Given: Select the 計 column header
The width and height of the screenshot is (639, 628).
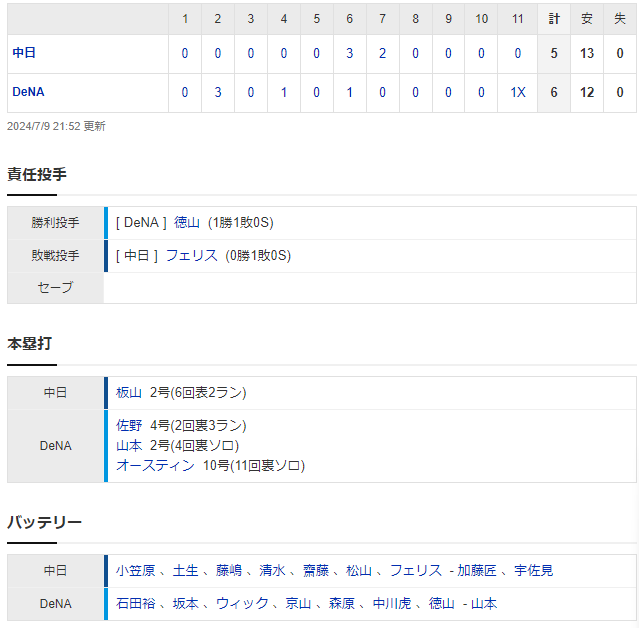Looking at the screenshot, I should pyautogui.click(x=554, y=19).
